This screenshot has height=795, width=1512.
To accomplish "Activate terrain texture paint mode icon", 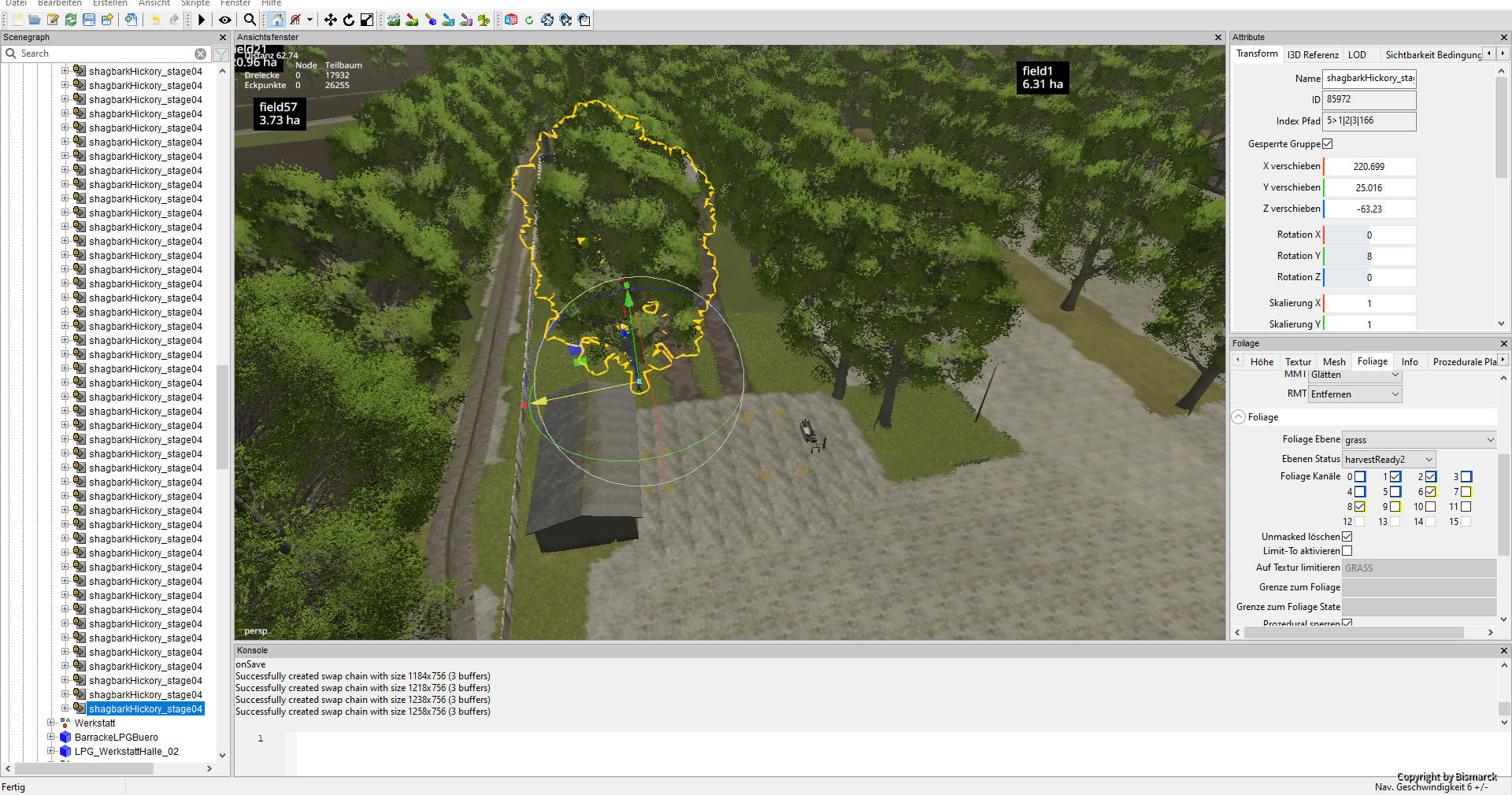I will tap(412, 20).
